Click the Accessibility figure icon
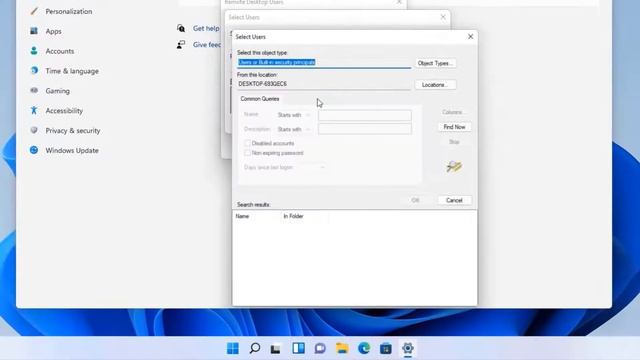This screenshot has width=640, height=360. pyautogui.click(x=34, y=110)
